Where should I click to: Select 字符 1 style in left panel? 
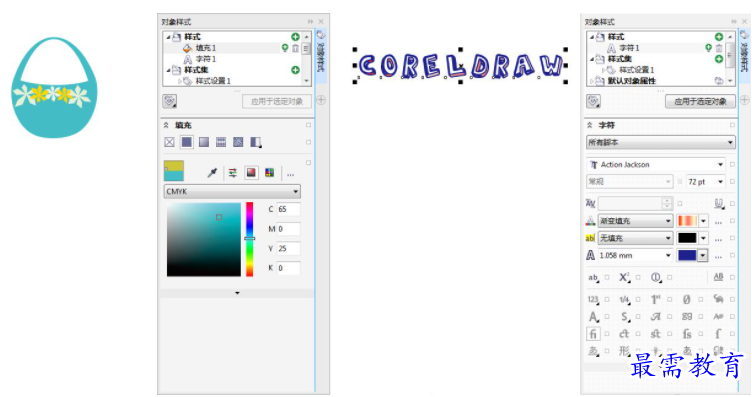click(206, 59)
